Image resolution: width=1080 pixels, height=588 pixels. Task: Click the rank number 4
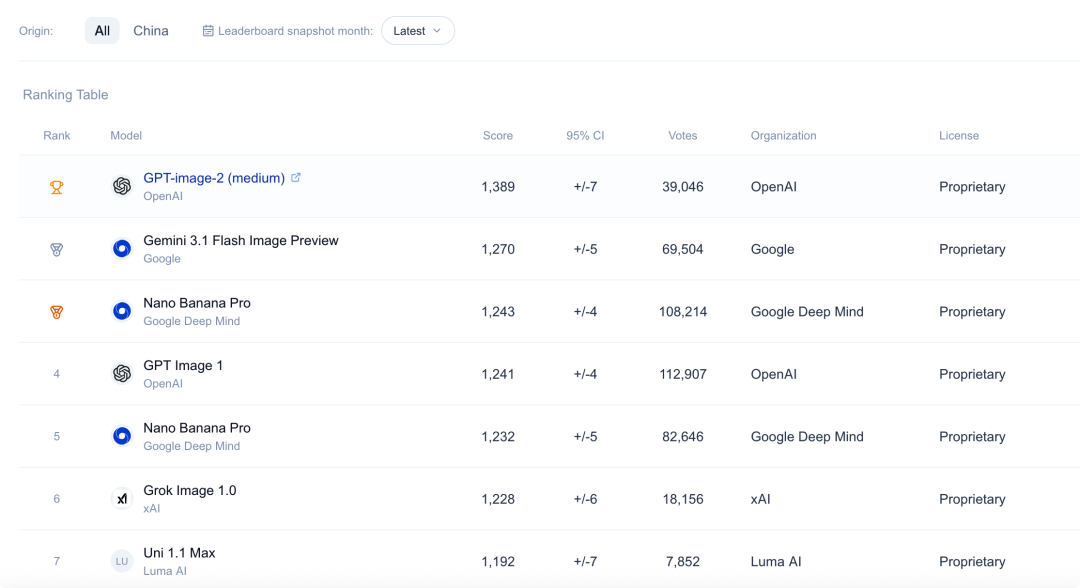click(x=56, y=374)
